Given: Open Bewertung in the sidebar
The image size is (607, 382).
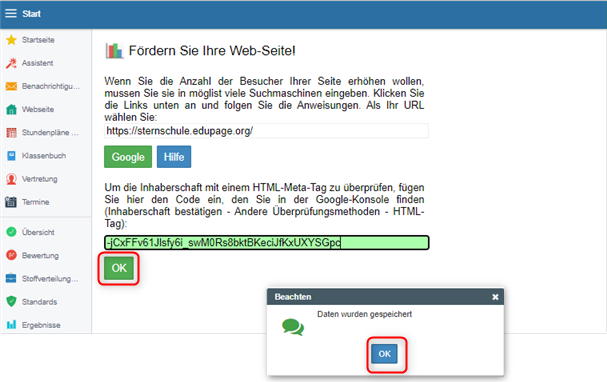Looking at the screenshot, I should [x=40, y=255].
